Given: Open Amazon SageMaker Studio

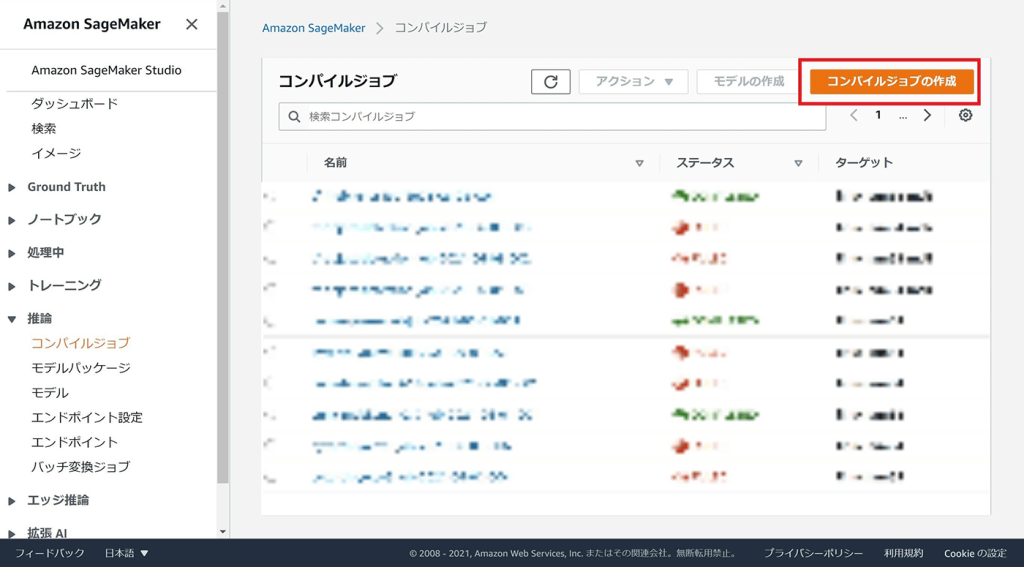Looking at the screenshot, I should point(106,70).
